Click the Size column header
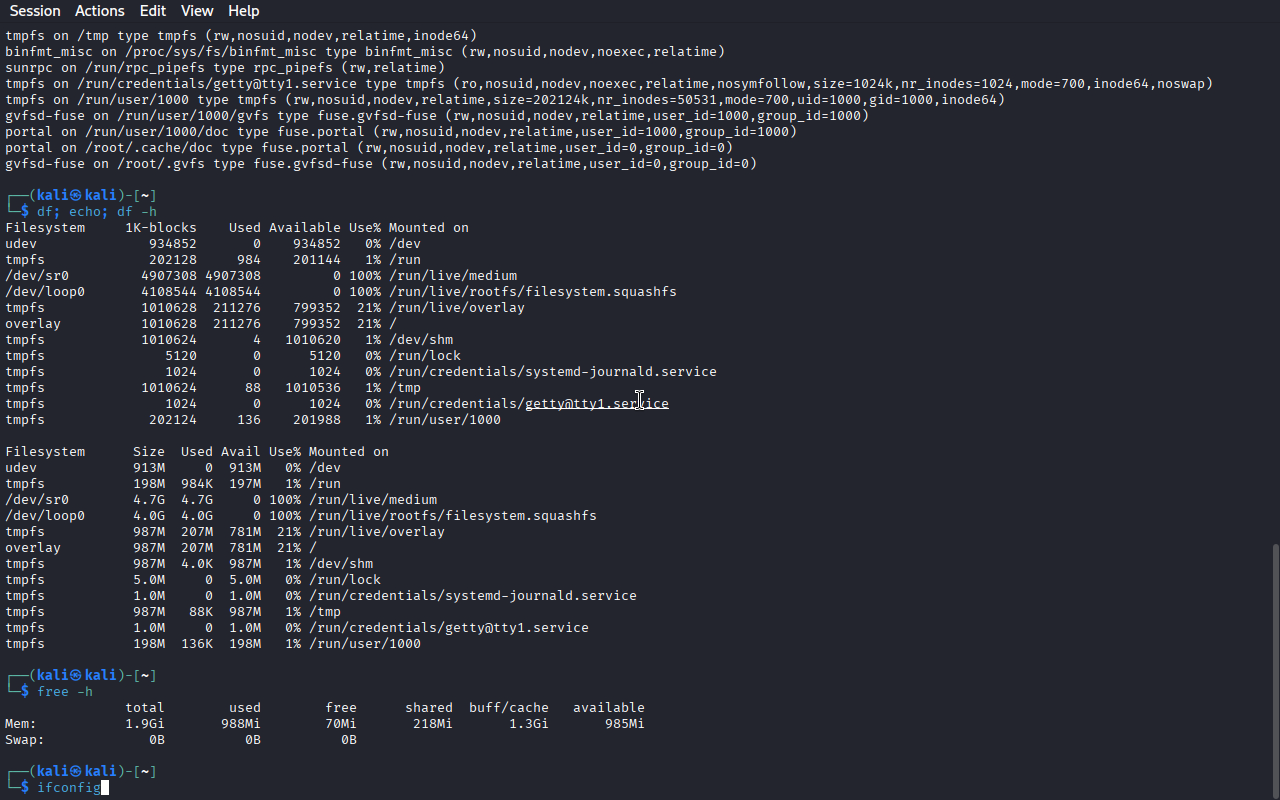The width and height of the screenshot is (1280, 800). (x=148, y=452)
